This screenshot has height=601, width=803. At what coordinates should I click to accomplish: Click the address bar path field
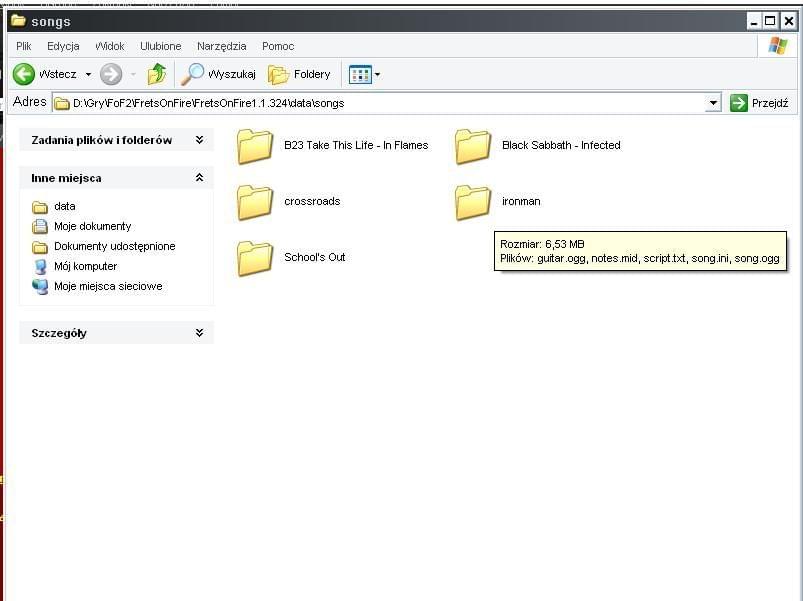(x=387, y=103)
